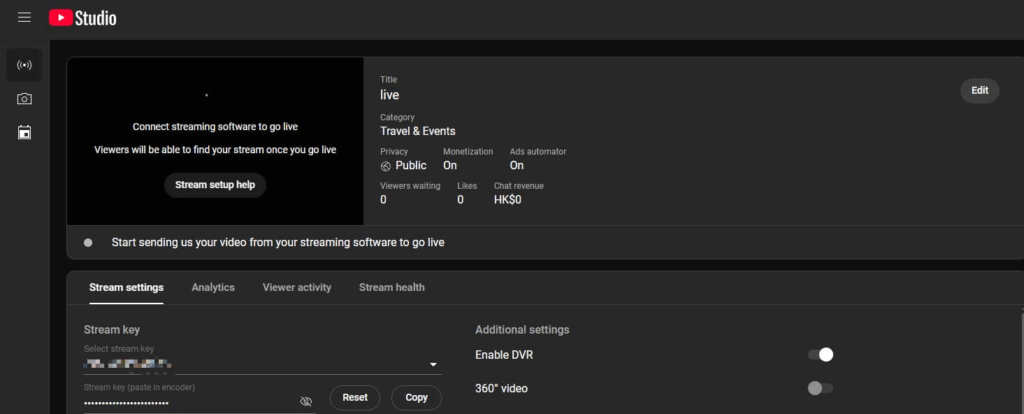The height and width of the screenshot is (414, 1024).
Task: Turn on the 360° video toggle
Action: (820, 388)
